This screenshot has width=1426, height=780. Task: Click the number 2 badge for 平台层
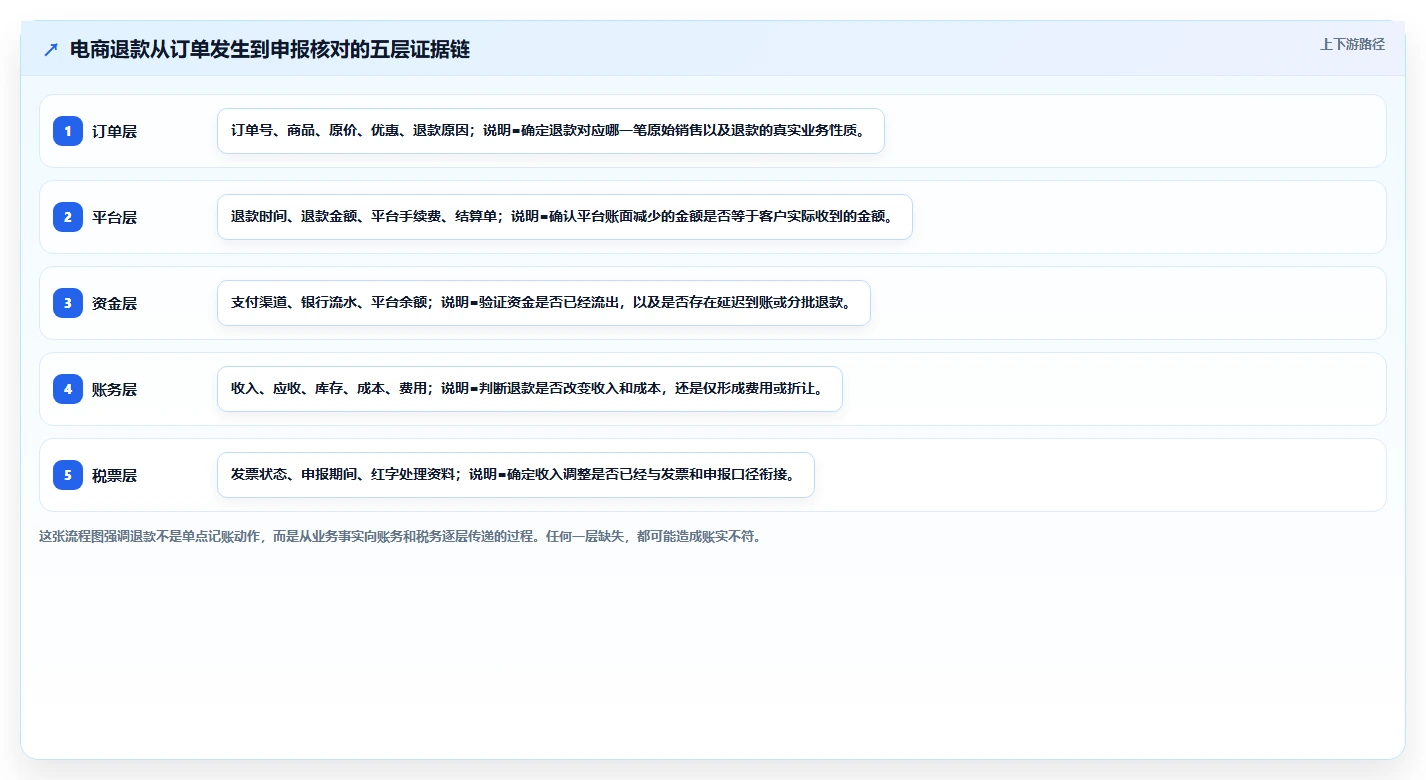click(x=68, y=217)
